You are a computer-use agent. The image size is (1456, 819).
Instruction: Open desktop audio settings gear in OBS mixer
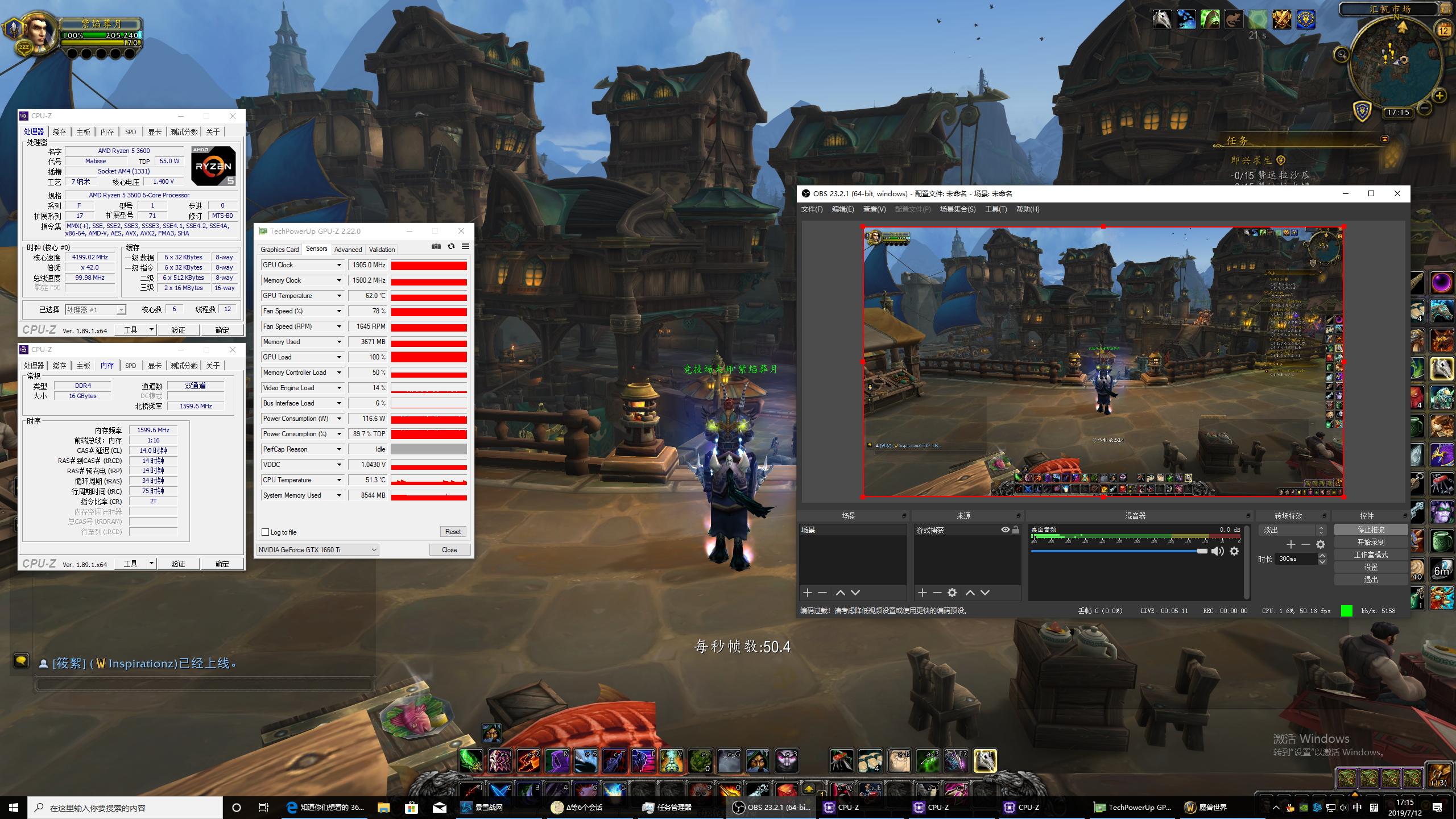pyautogui.click(x=1234, y=551)
